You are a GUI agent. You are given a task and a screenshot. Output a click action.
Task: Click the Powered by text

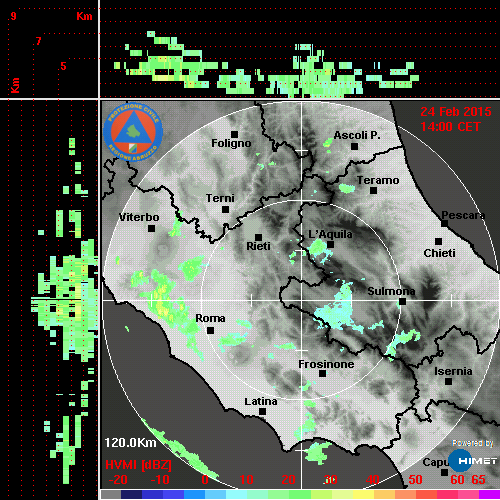click(x=473, y=443)
